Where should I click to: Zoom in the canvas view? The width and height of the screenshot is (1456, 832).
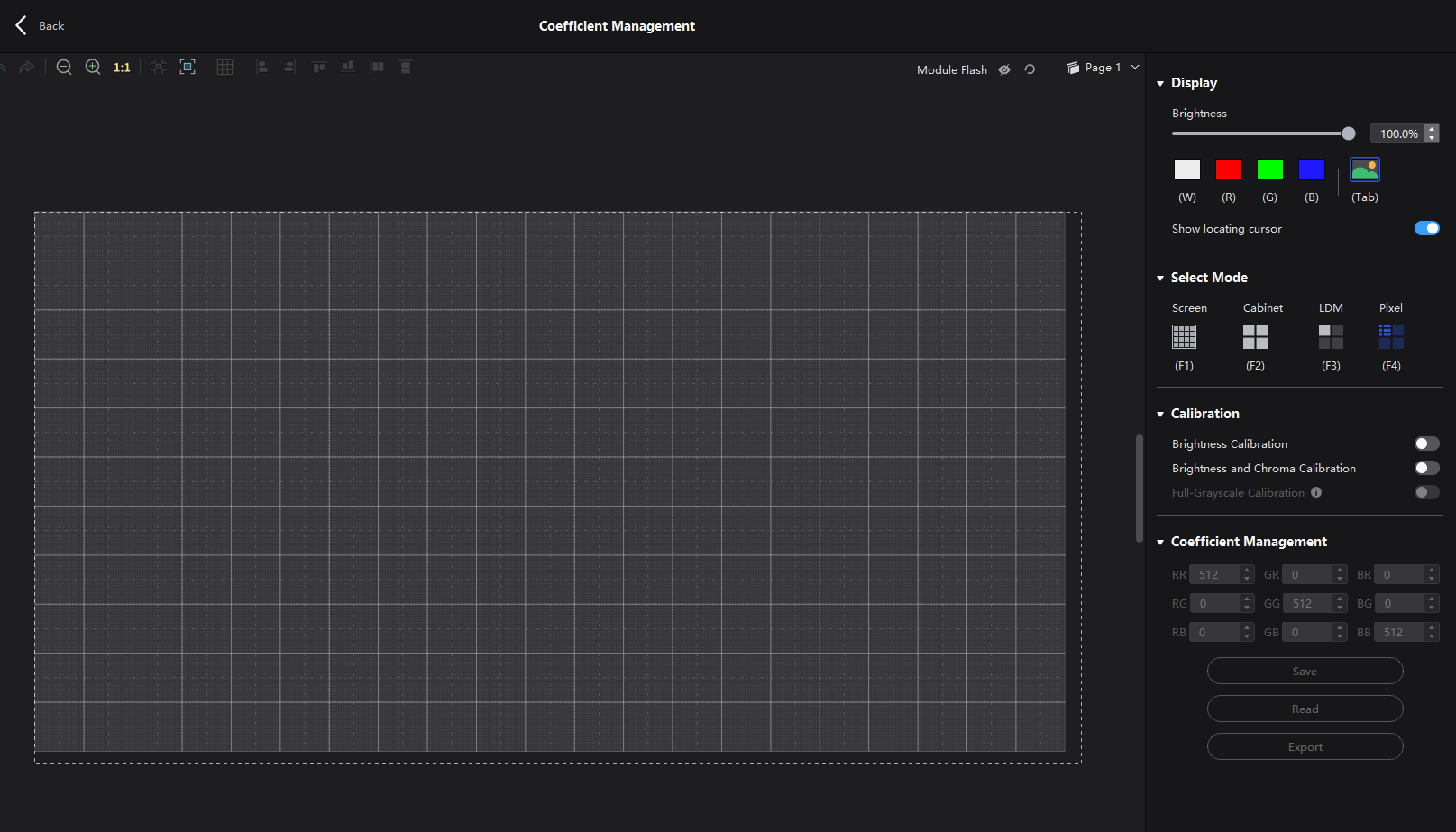93,67
